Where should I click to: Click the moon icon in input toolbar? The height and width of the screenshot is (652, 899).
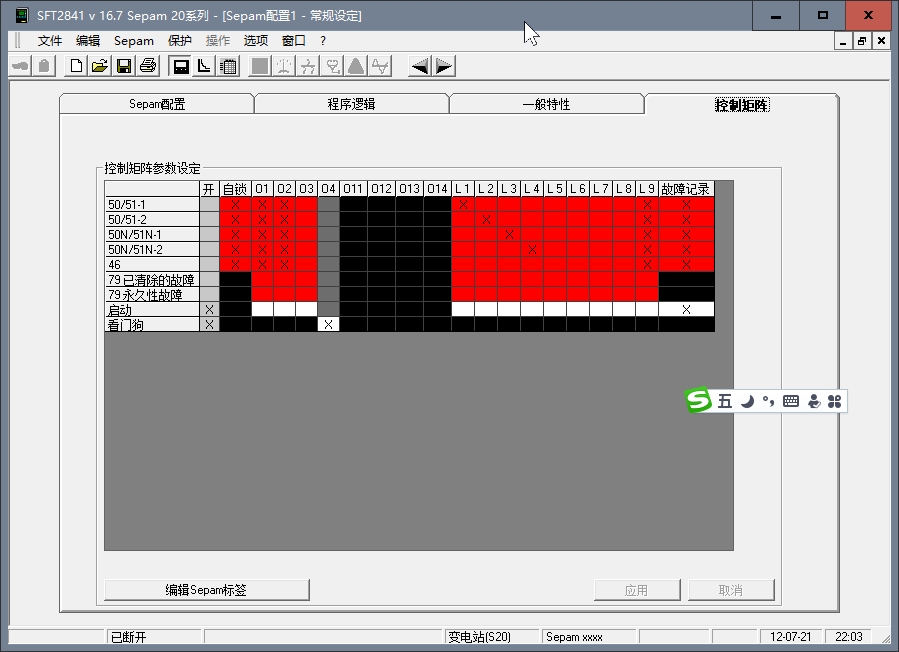click(x=747, y=401)
